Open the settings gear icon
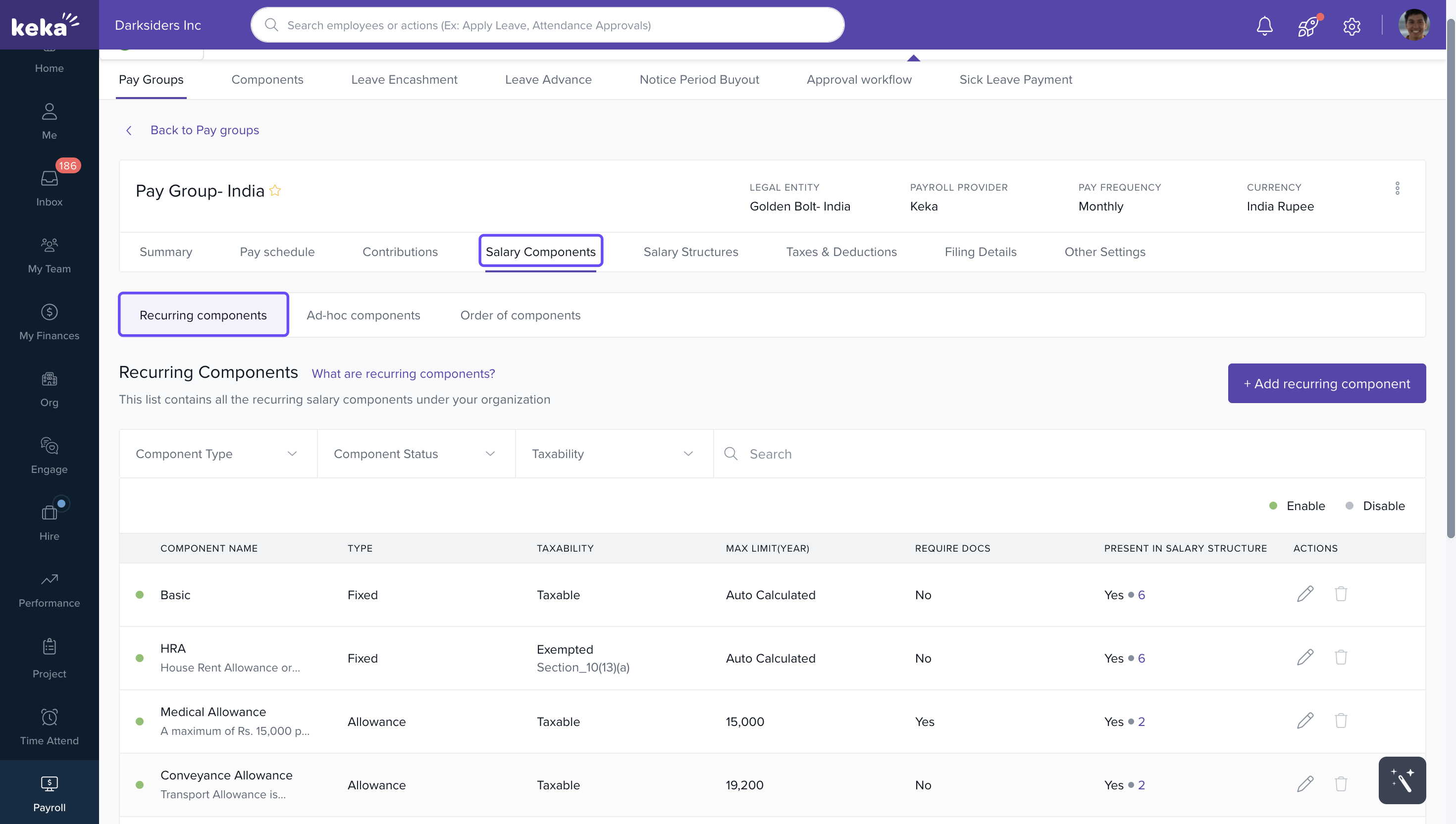The width and height of the screenshot is (1456, 824). click(1352, 26)
